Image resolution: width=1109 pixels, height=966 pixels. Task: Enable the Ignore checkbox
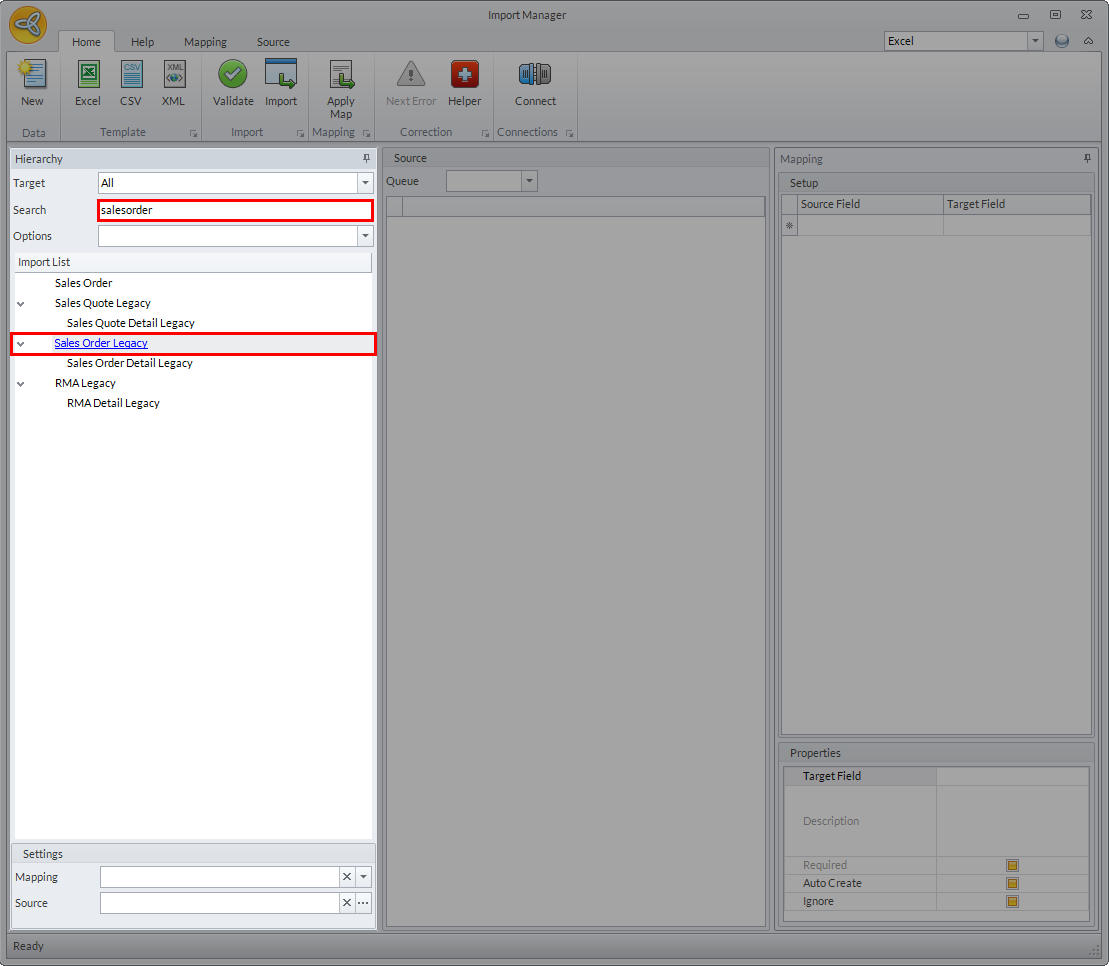[x=1012, y=902]
